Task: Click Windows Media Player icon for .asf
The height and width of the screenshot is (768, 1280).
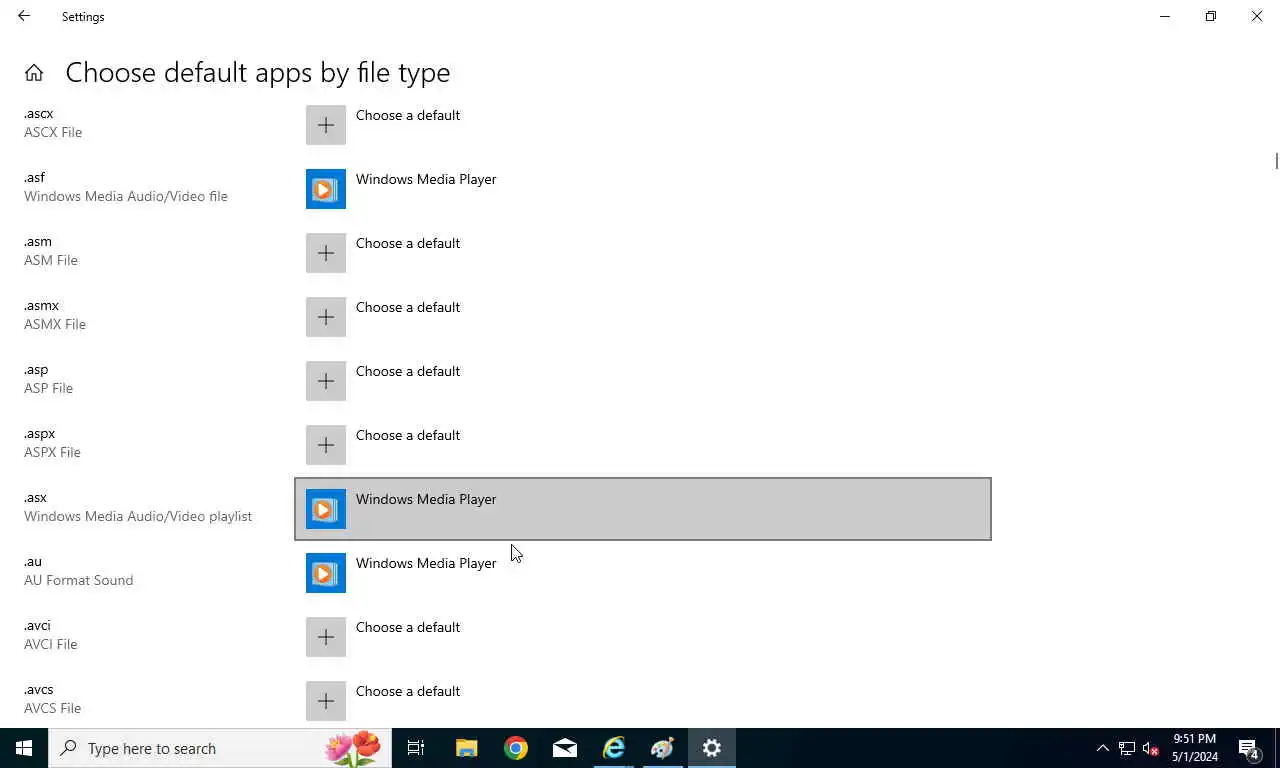Action: point(326,189)
